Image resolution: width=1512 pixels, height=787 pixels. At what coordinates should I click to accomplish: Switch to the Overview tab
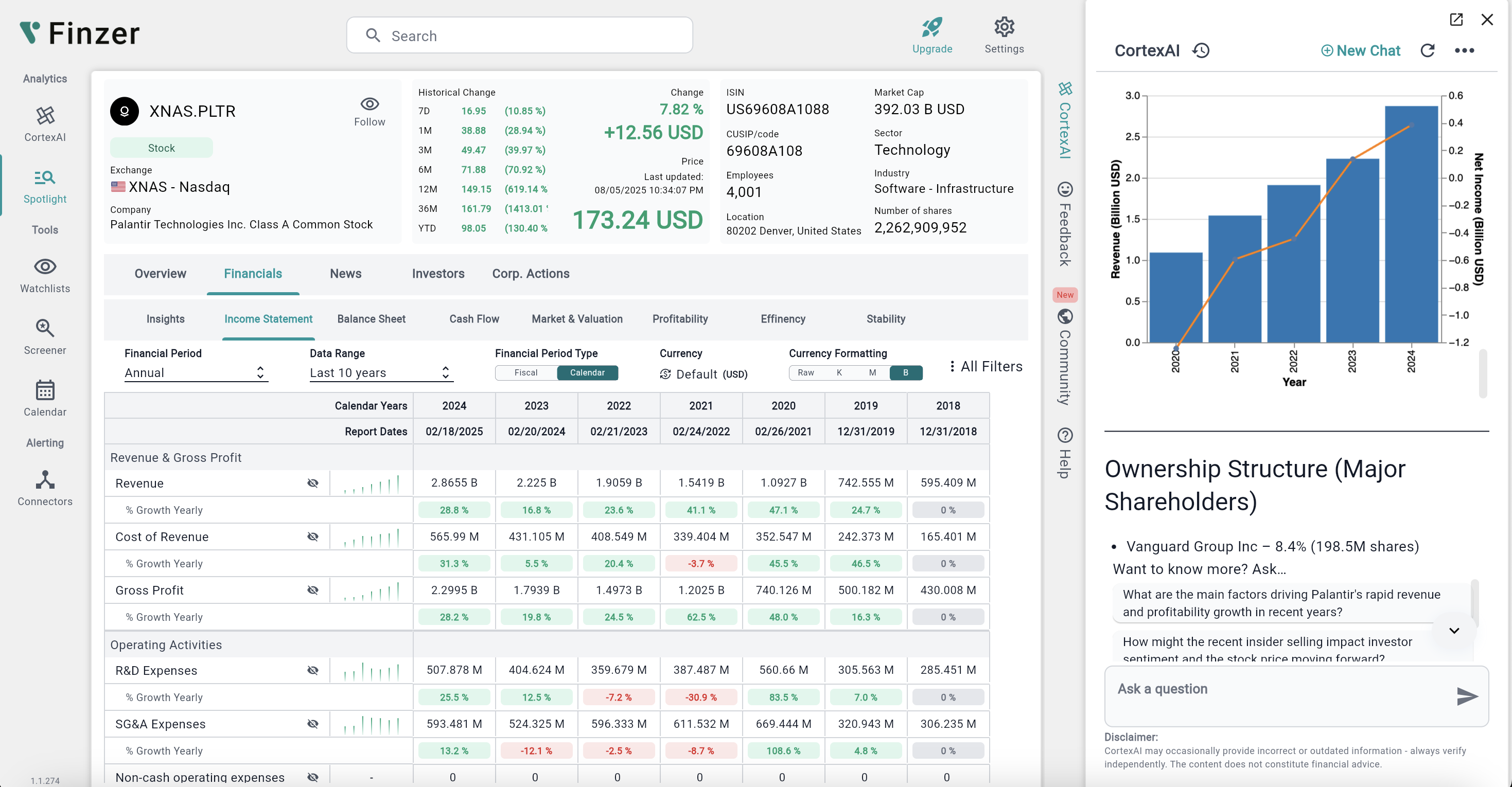point(160,274)
